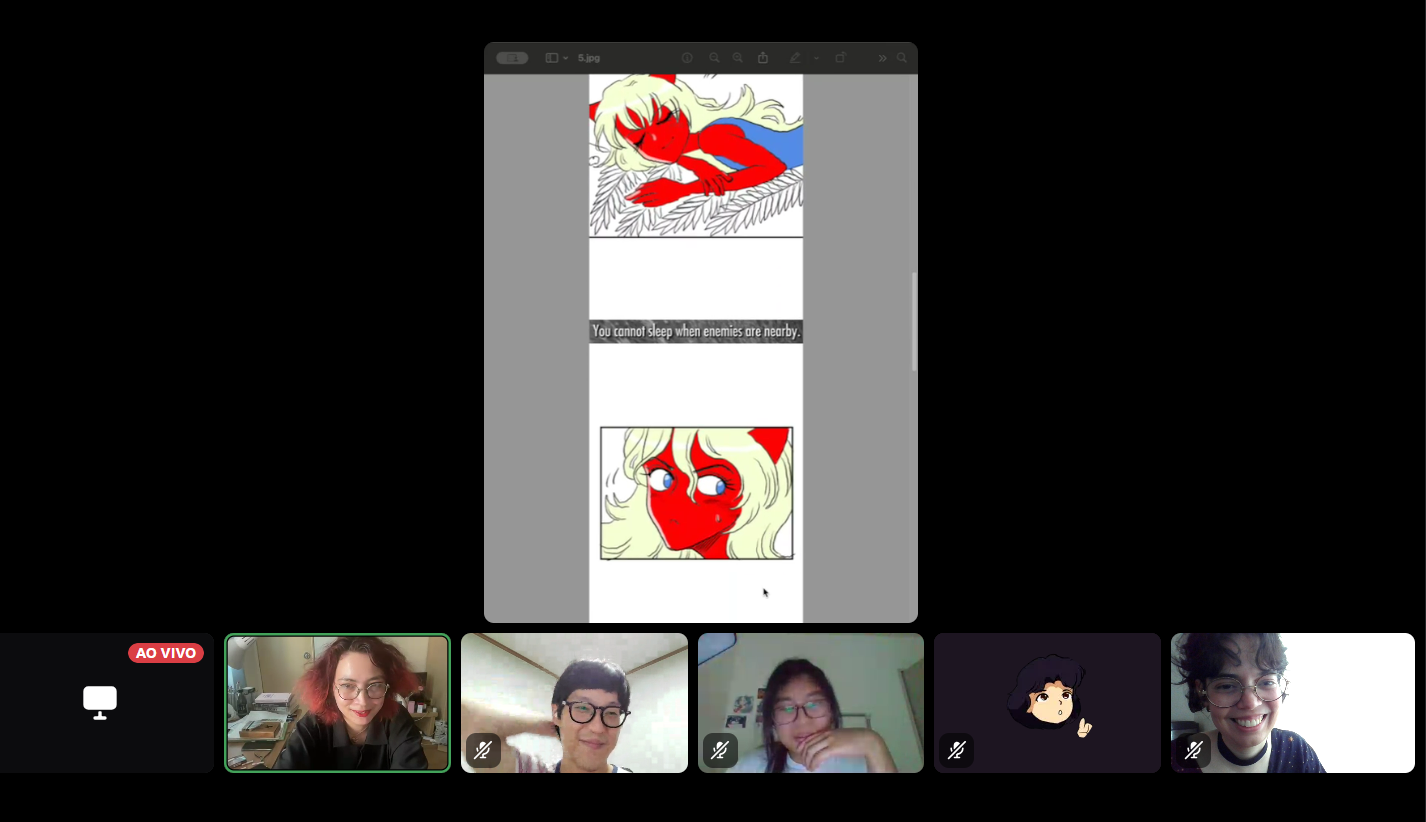Show more toolbar items via double chevron

882,58
